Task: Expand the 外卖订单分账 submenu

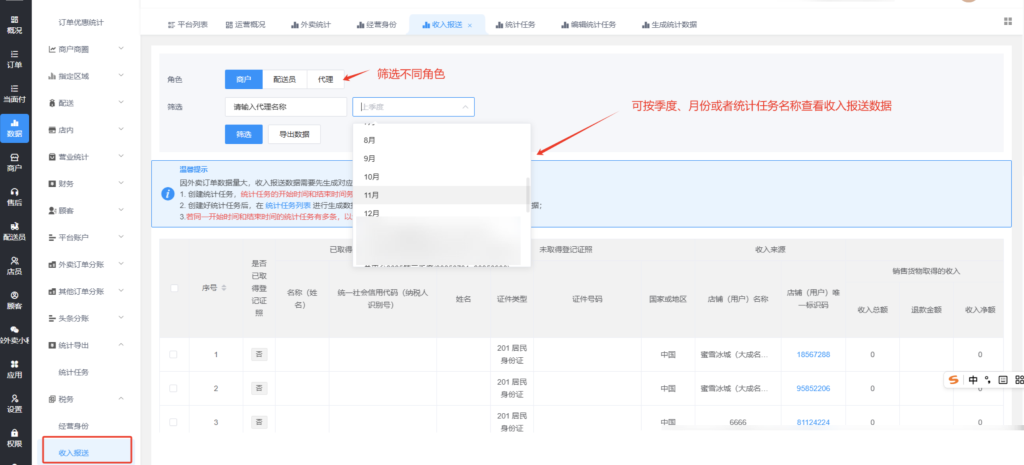Action: click(x=85, y=264)
